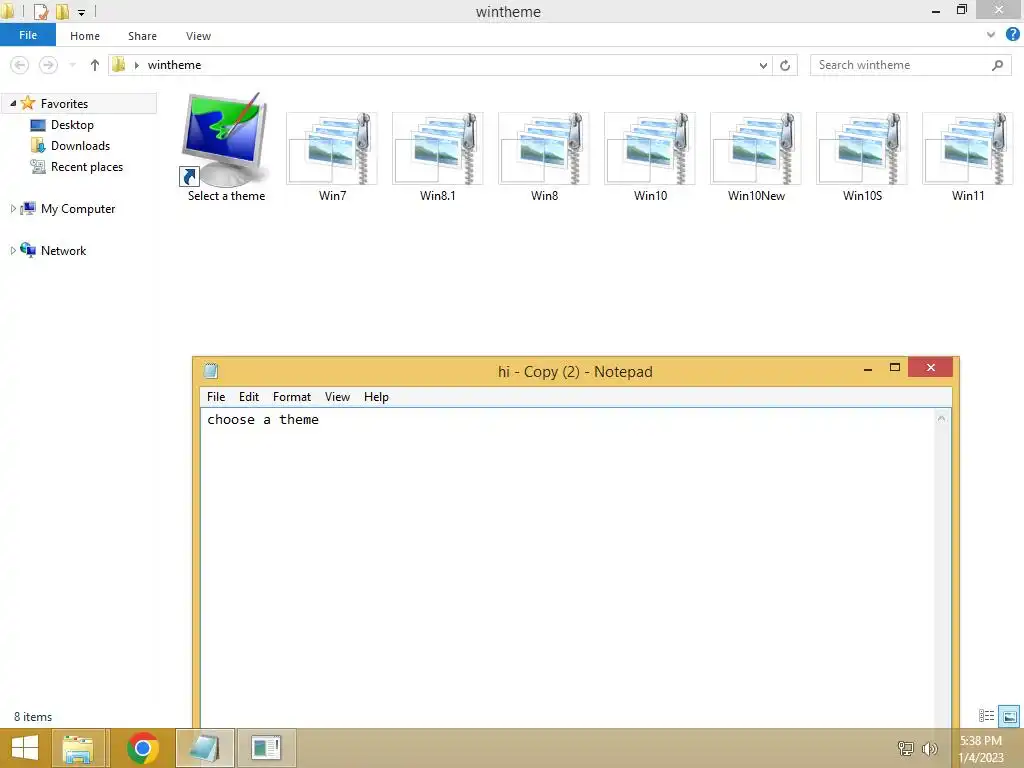Launch Chrome from the taskbar

143,748
